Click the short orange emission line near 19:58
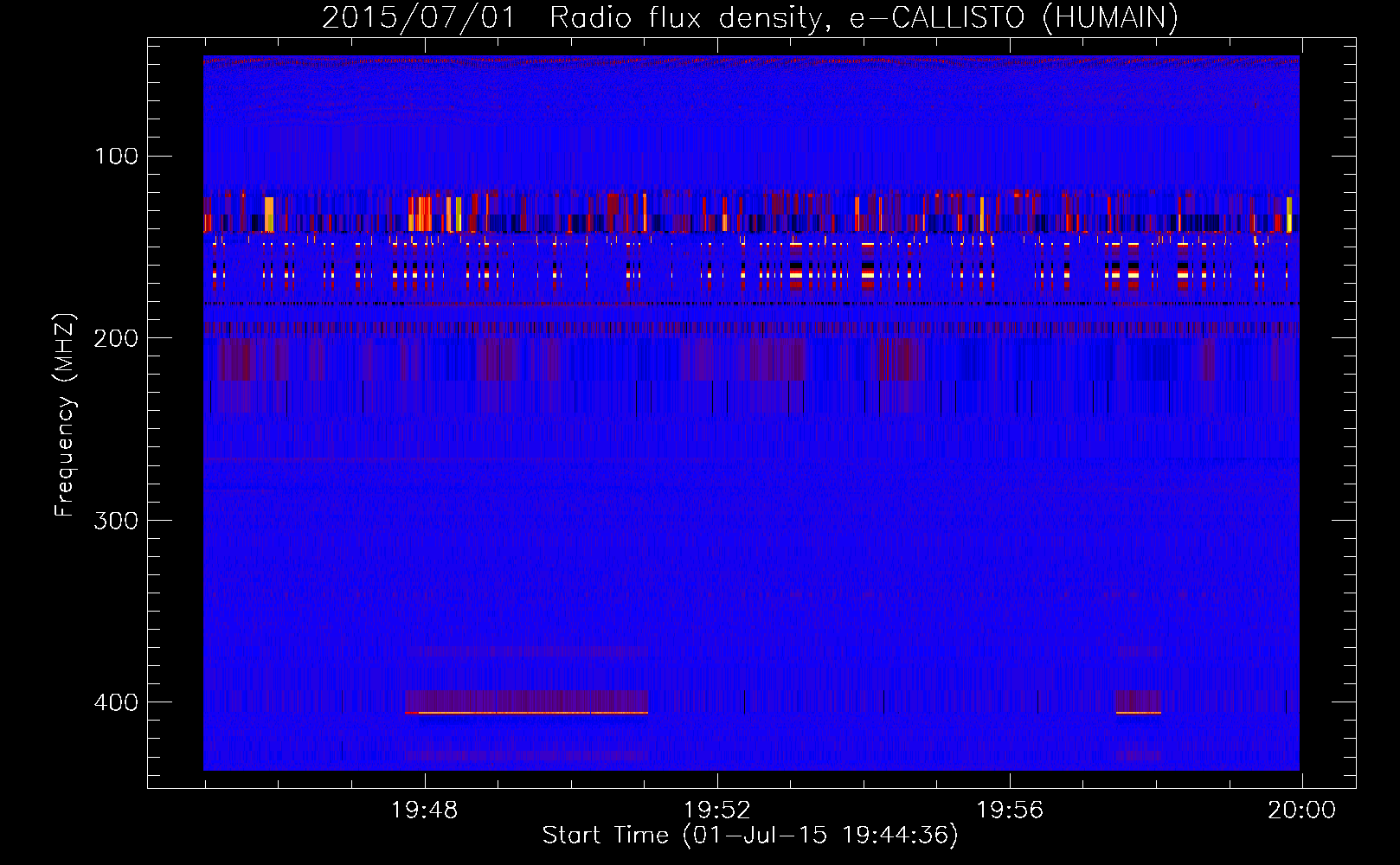The height and width of the screenshot is (865, 1400). point(1138,713)
